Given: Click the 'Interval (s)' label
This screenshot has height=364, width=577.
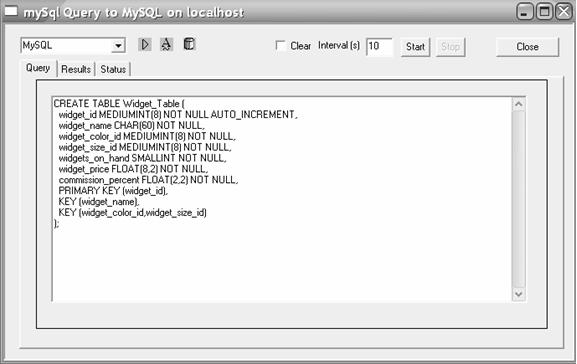Looking at the screenshot, I should 339,46.
